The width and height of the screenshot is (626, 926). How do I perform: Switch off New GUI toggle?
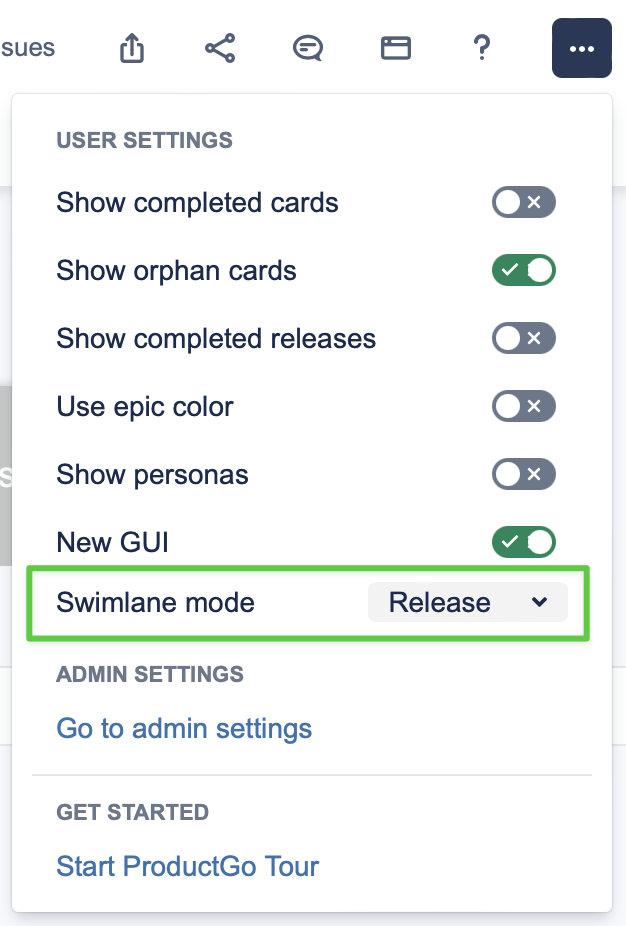pyautogui.click(x=523, y=543)
